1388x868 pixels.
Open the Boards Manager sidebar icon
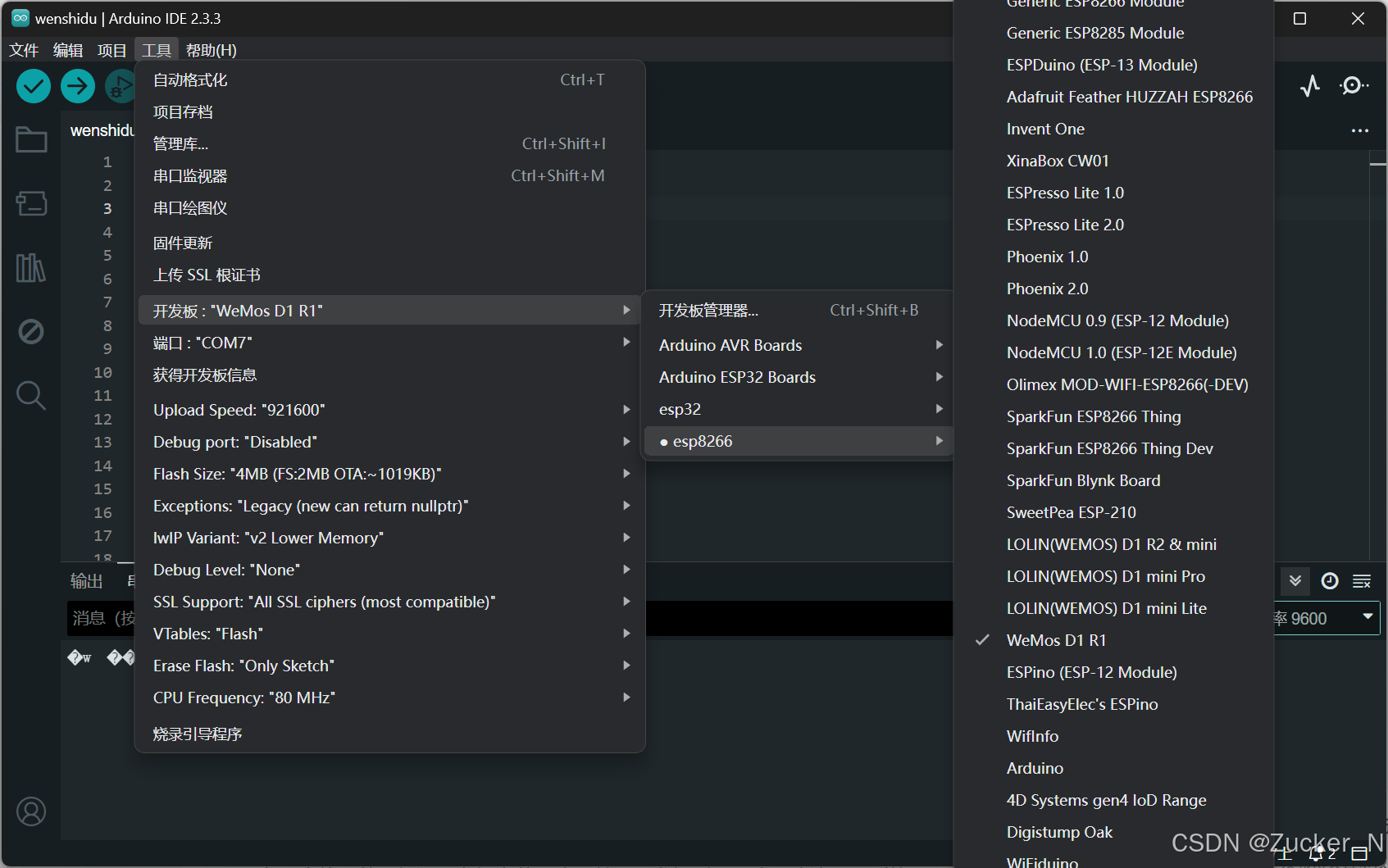(31, 203)
